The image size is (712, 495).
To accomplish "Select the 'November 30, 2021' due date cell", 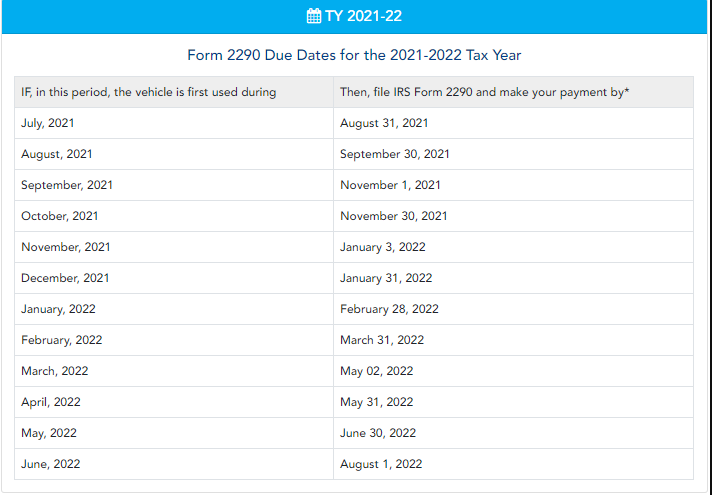I will [x=513, y=216].
